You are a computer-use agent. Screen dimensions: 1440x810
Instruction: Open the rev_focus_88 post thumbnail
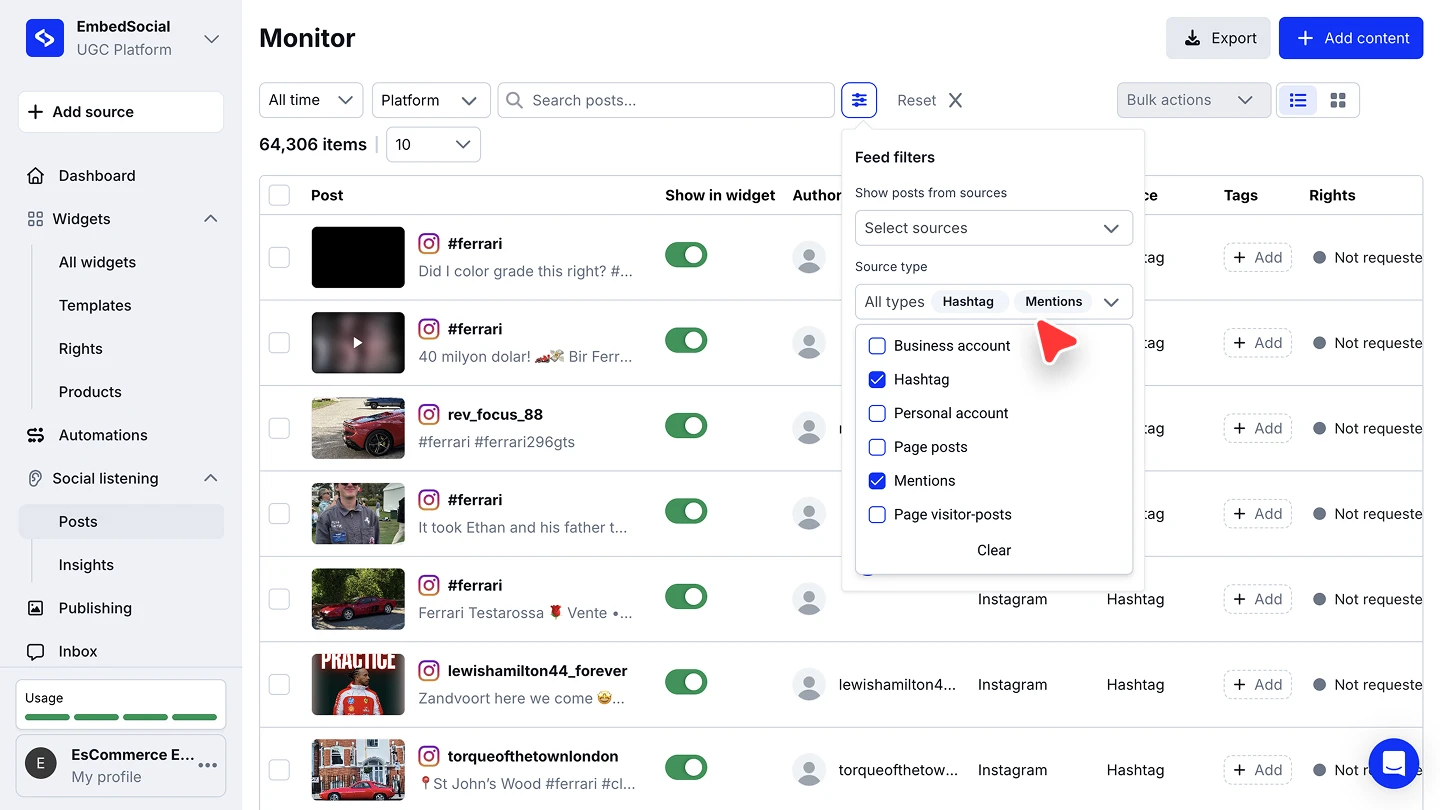pos(358,428)
